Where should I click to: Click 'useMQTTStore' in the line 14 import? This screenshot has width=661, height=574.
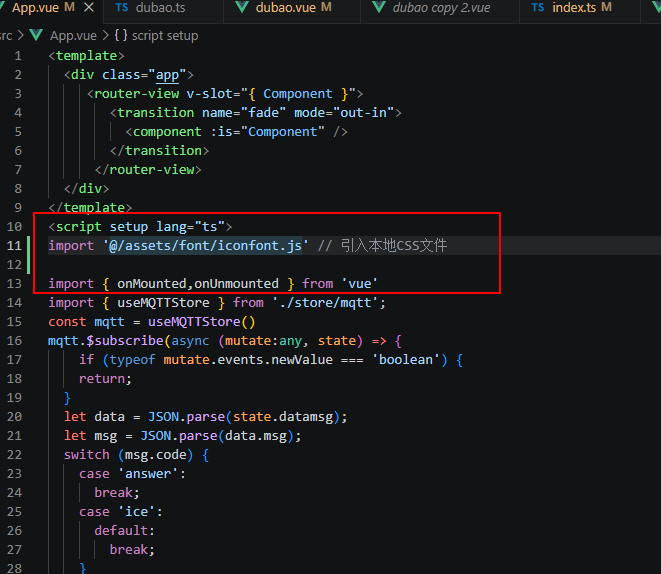(x=163, y=303)
